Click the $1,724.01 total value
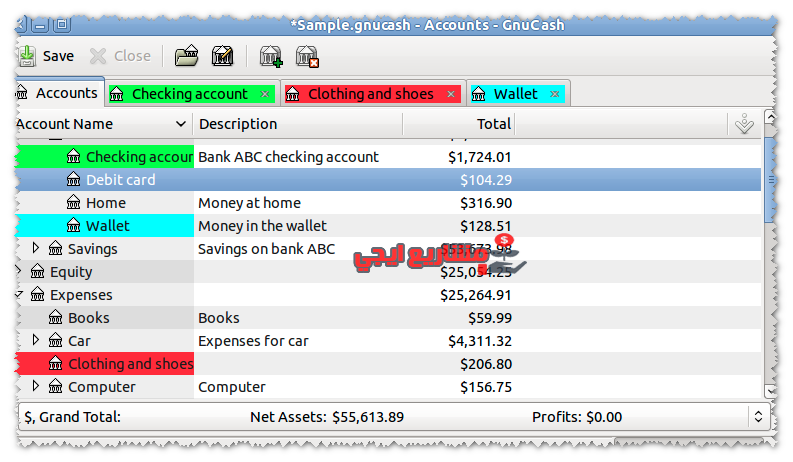 [479, 157]
